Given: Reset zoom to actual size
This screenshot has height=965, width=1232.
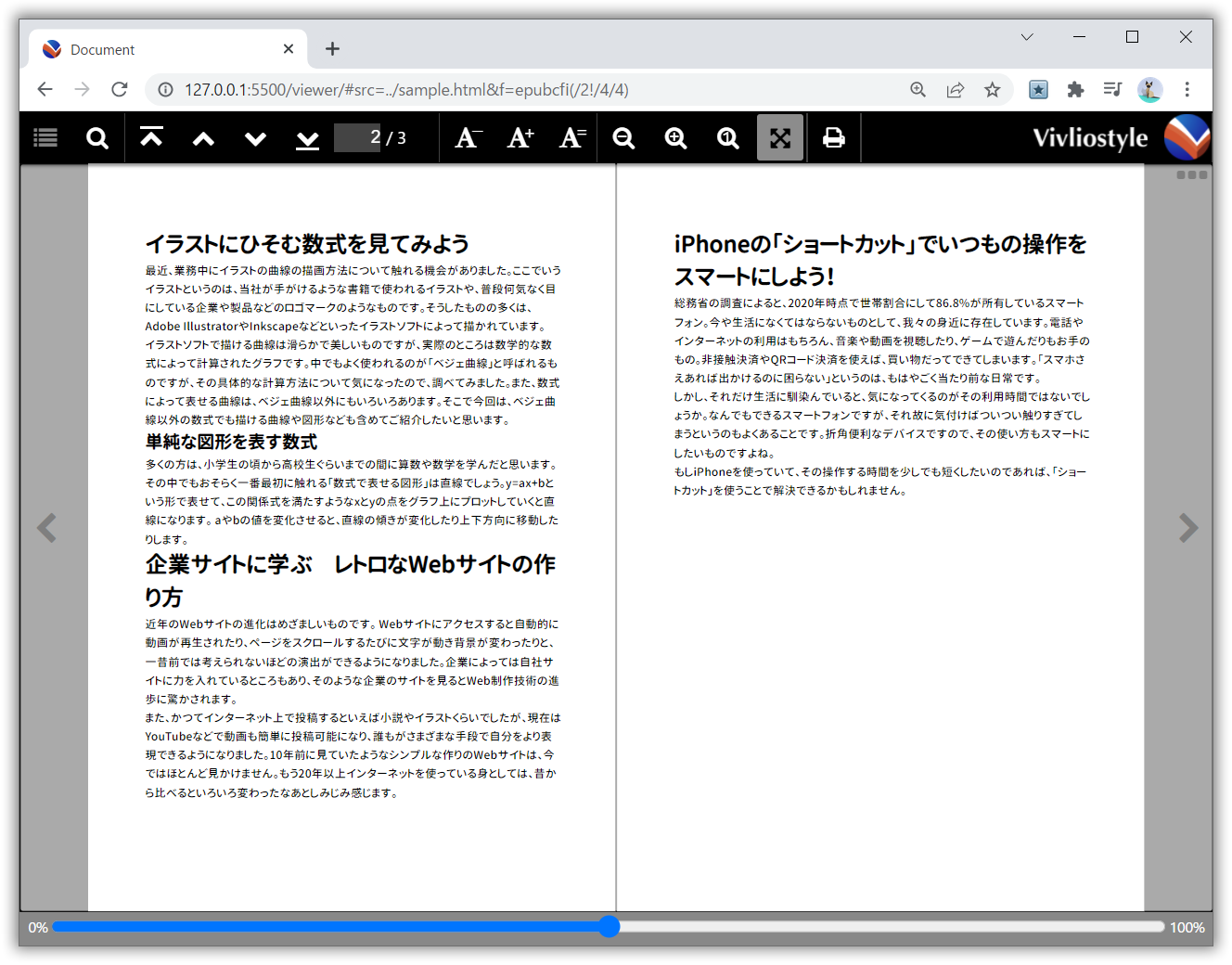Looking at the screenshot, I should (727, 137).
